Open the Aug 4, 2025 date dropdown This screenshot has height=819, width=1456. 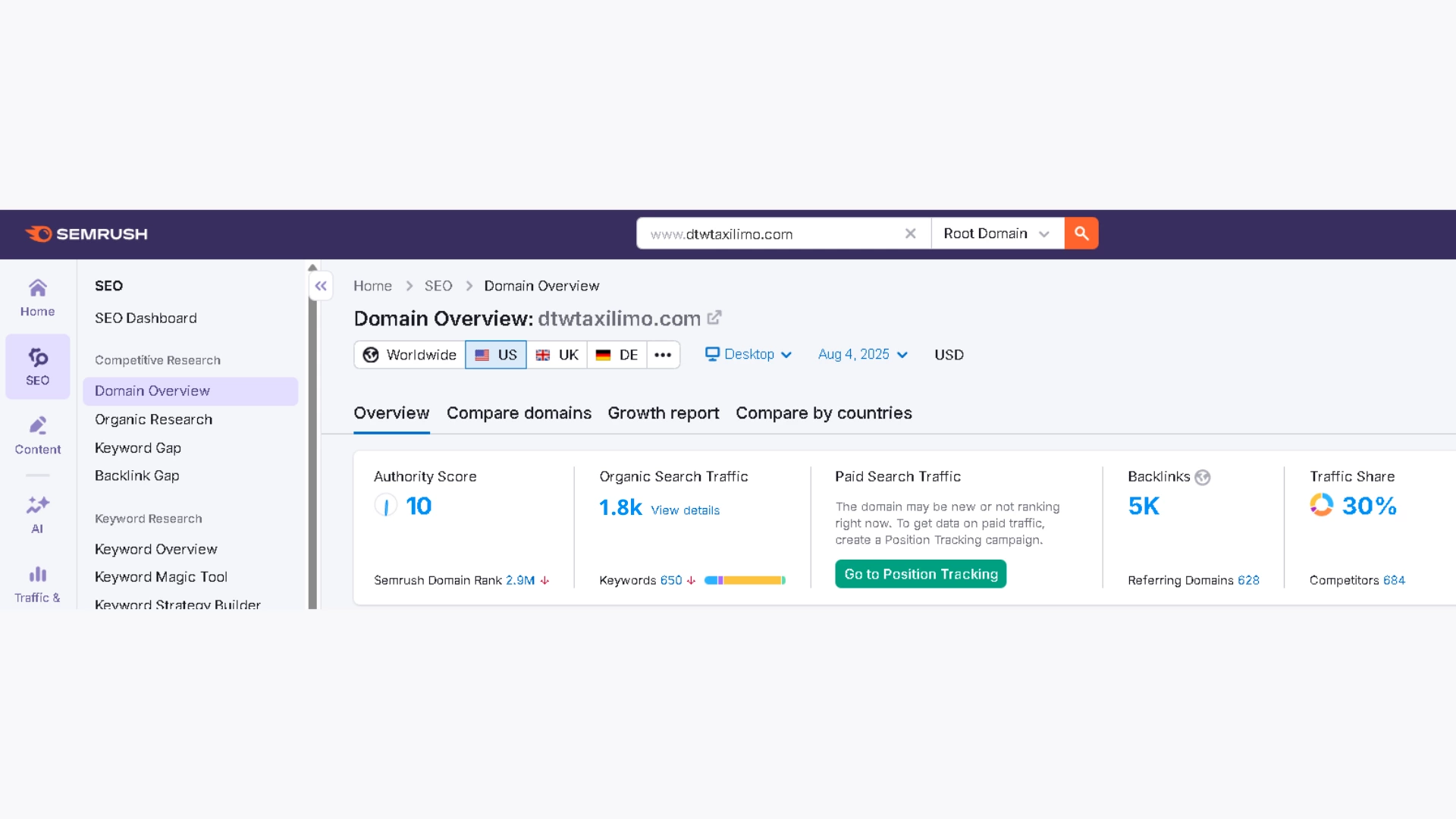863,354
